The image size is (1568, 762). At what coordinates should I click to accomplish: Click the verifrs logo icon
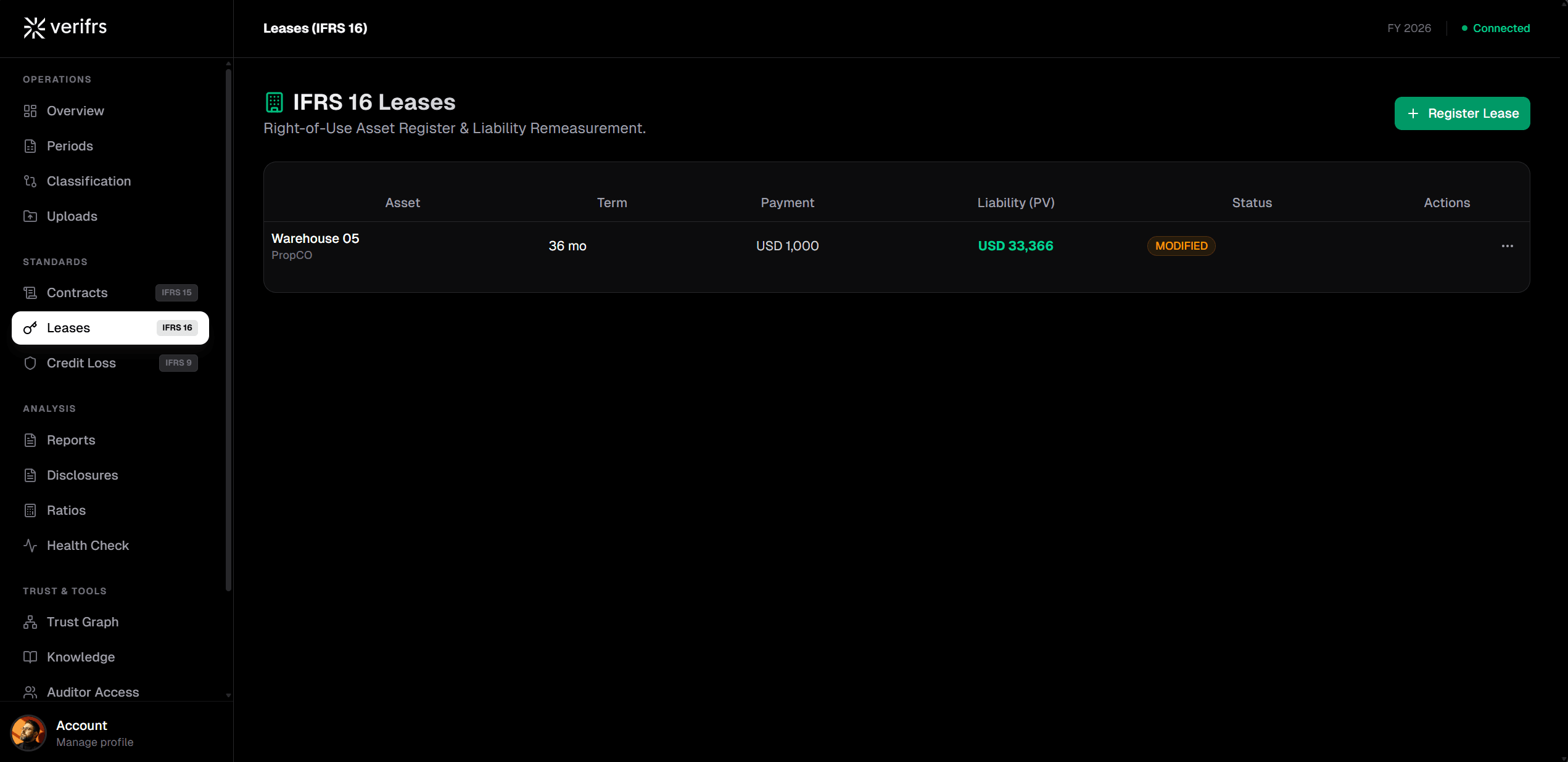click(34, 28)
